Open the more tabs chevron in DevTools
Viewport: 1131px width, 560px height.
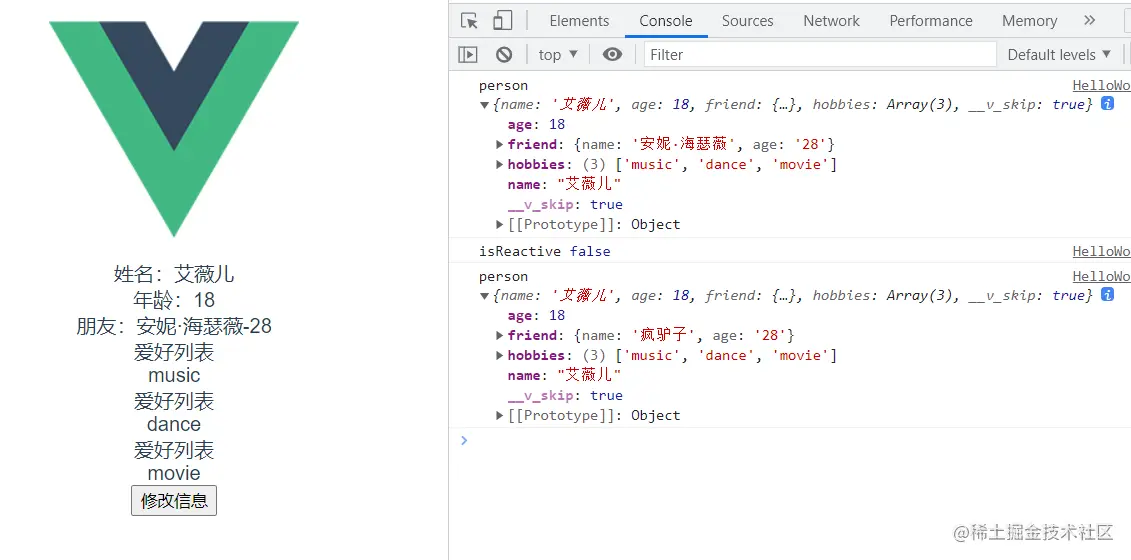[1089, 20]
